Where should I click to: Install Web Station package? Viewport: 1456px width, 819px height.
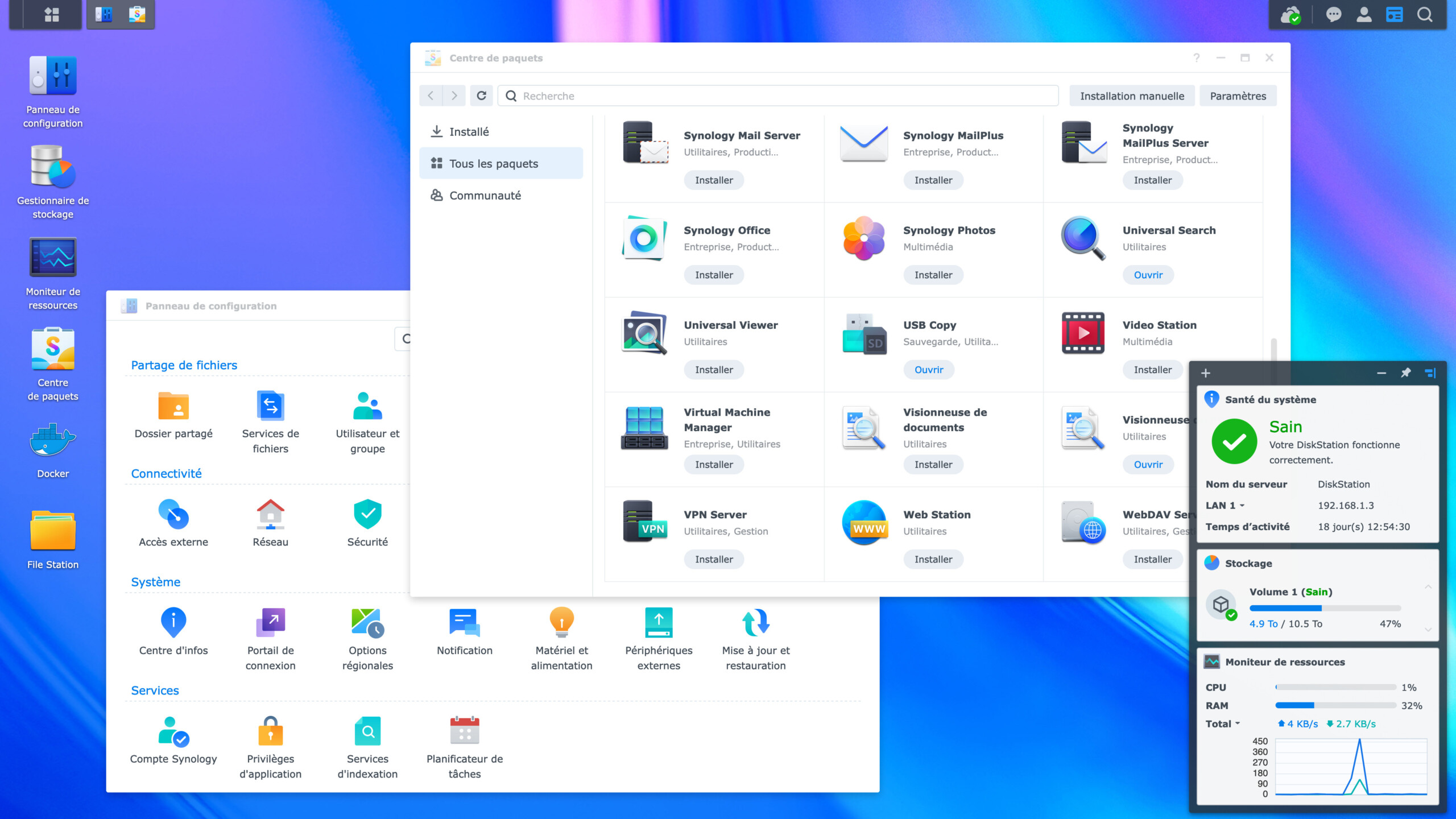(x=933, y=559)
